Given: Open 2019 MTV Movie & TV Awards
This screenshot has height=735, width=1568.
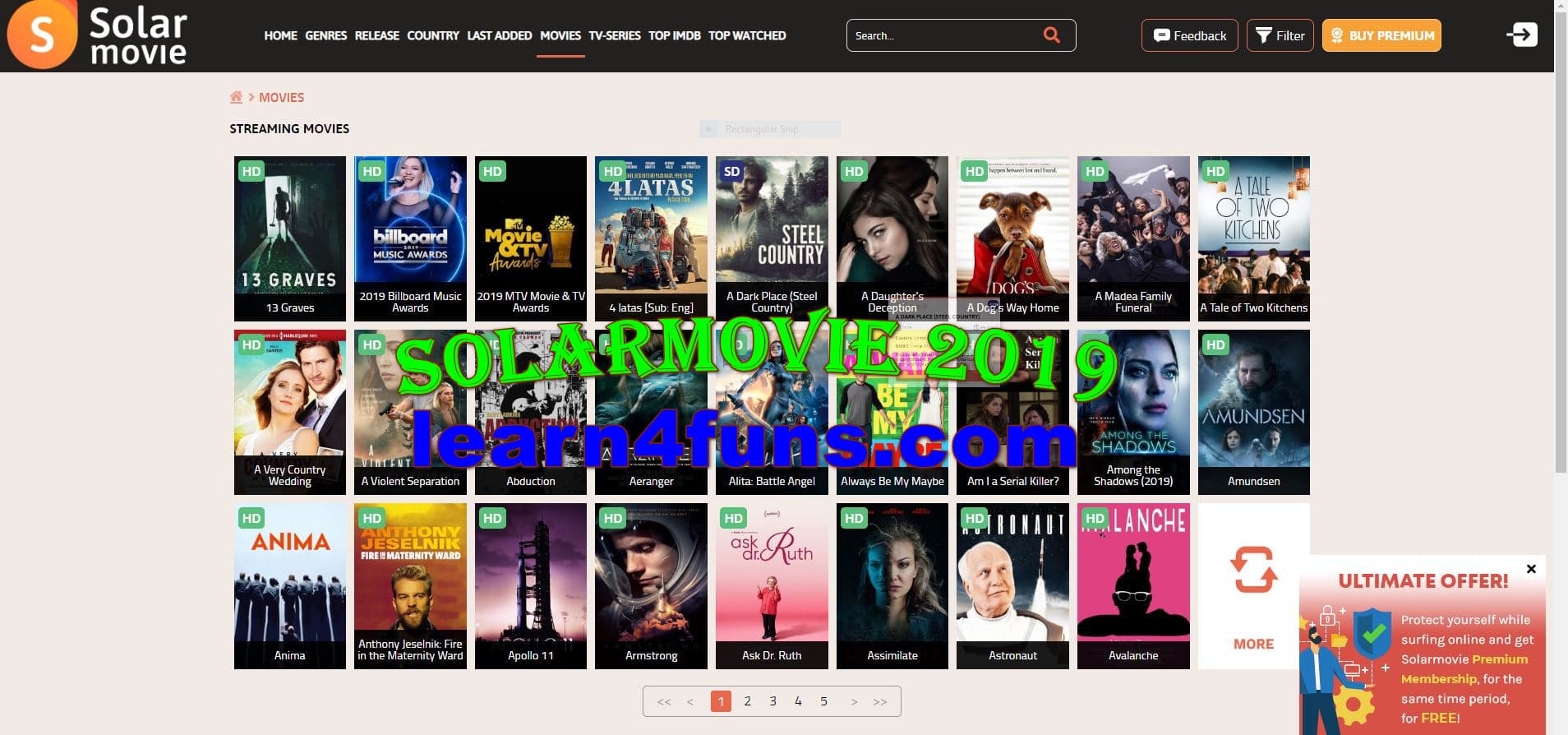Looking at the screenshot, I should 531,238.
